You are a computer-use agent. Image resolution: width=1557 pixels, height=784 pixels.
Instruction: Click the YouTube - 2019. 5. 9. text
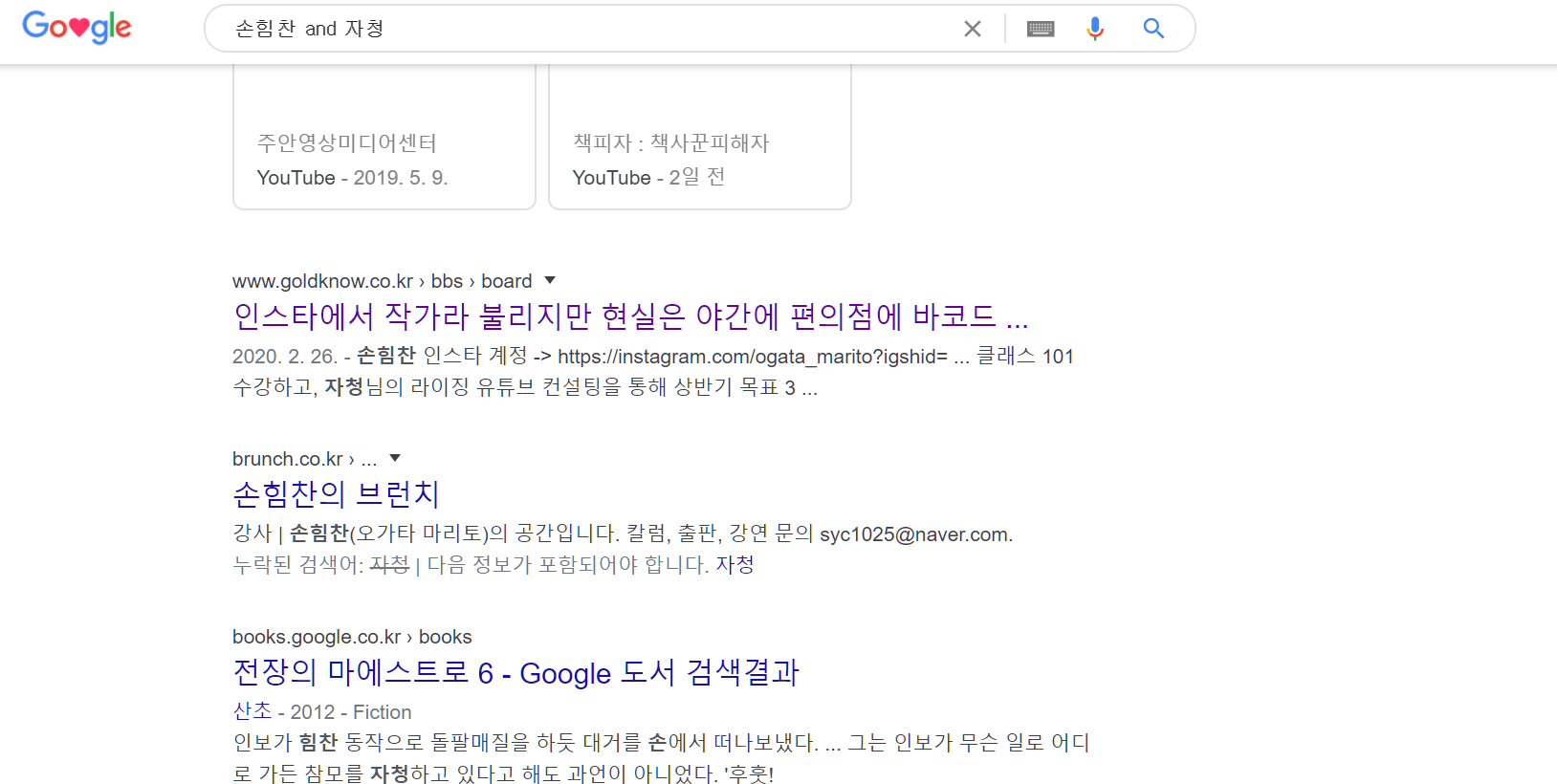pos(352,178)
